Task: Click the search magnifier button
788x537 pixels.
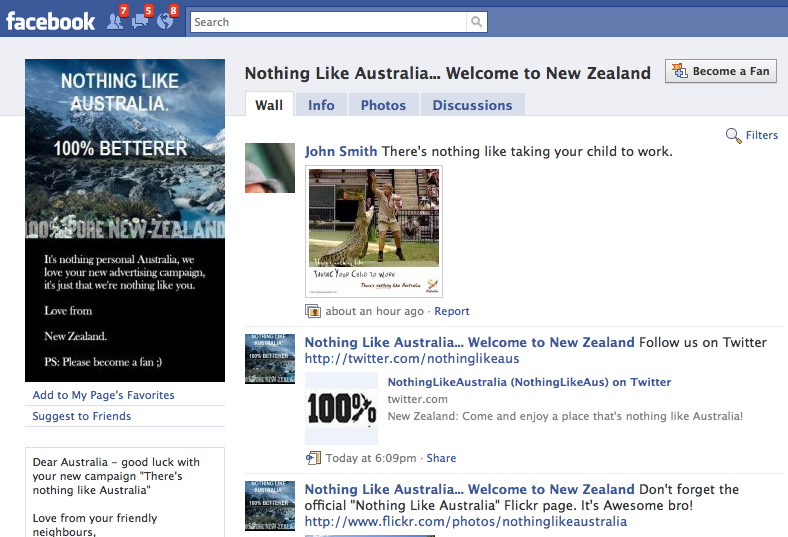Action: [x=476, y=22]
